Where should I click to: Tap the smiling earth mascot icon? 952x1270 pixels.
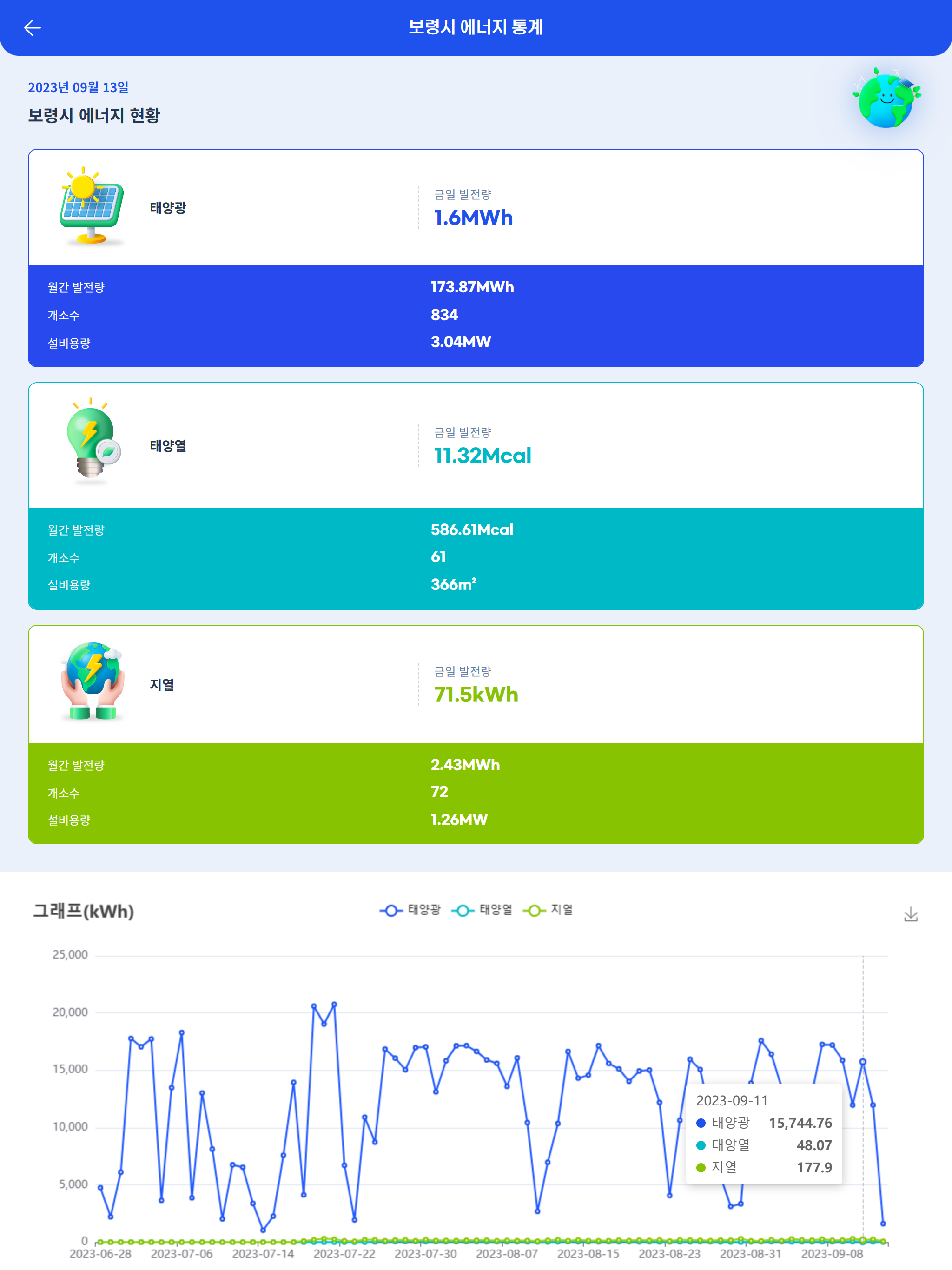point(886,97)
